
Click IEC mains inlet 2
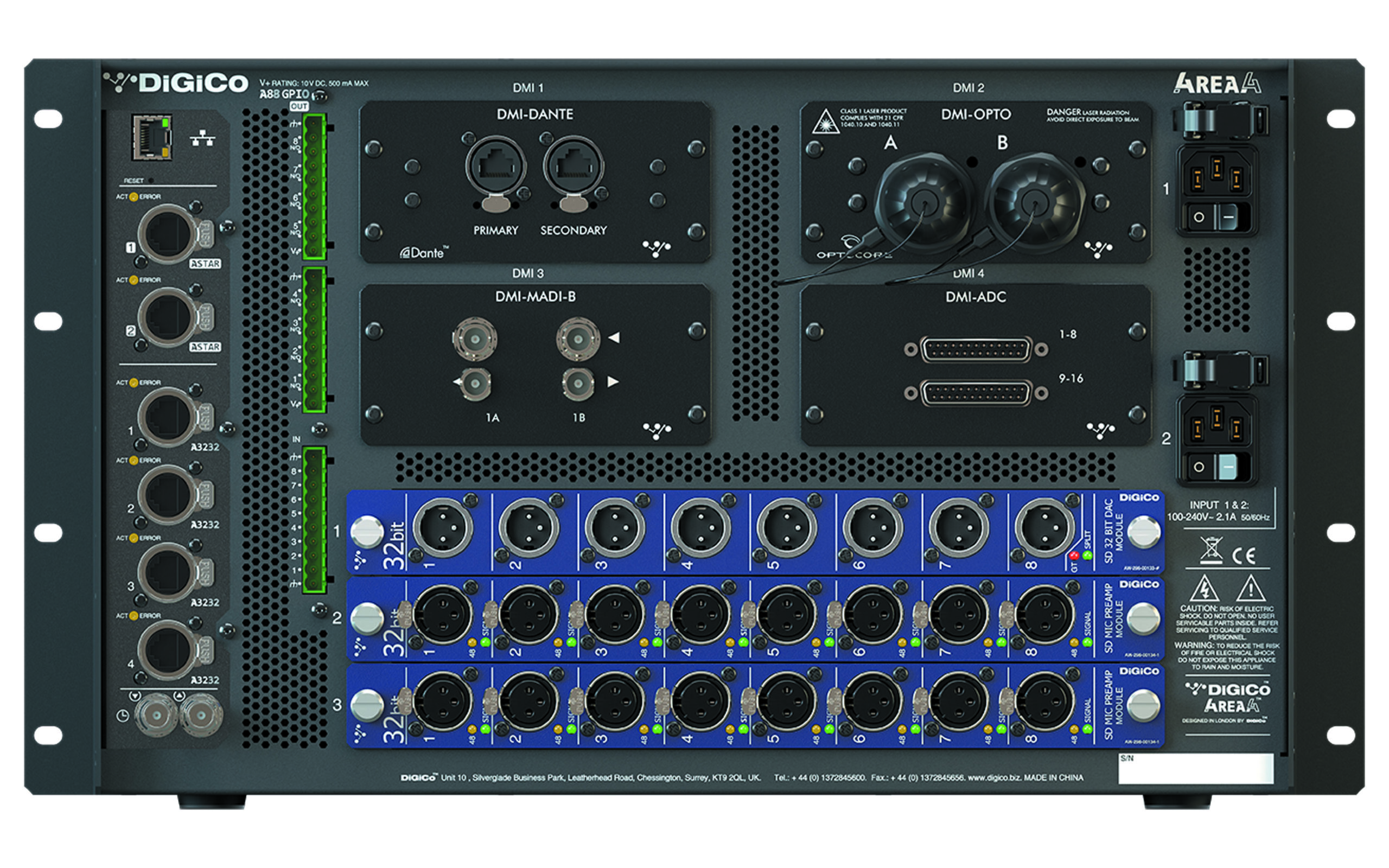pyautogui.click(x=1217, y=423)
